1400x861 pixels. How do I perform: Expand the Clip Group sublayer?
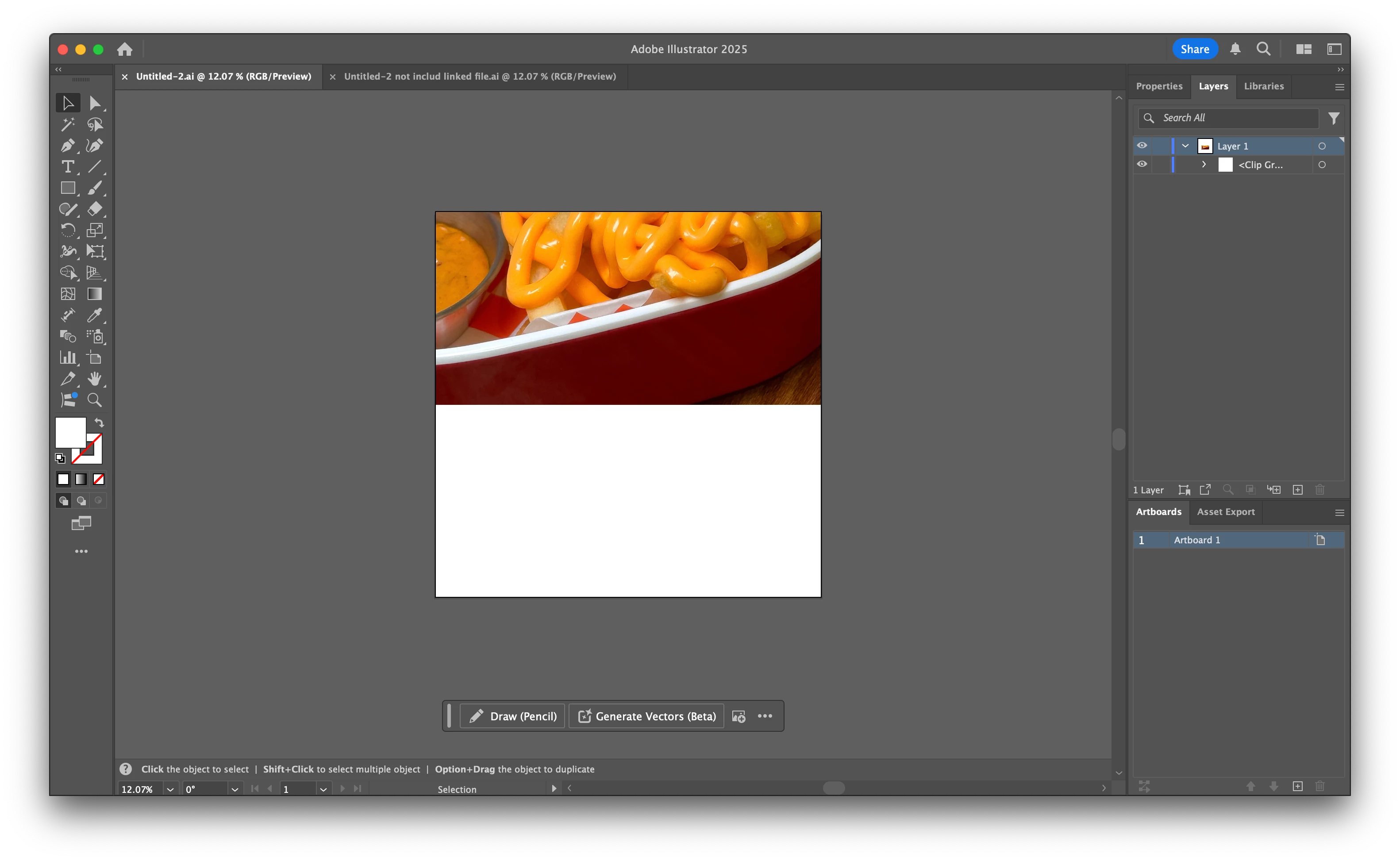[1204, 165]
